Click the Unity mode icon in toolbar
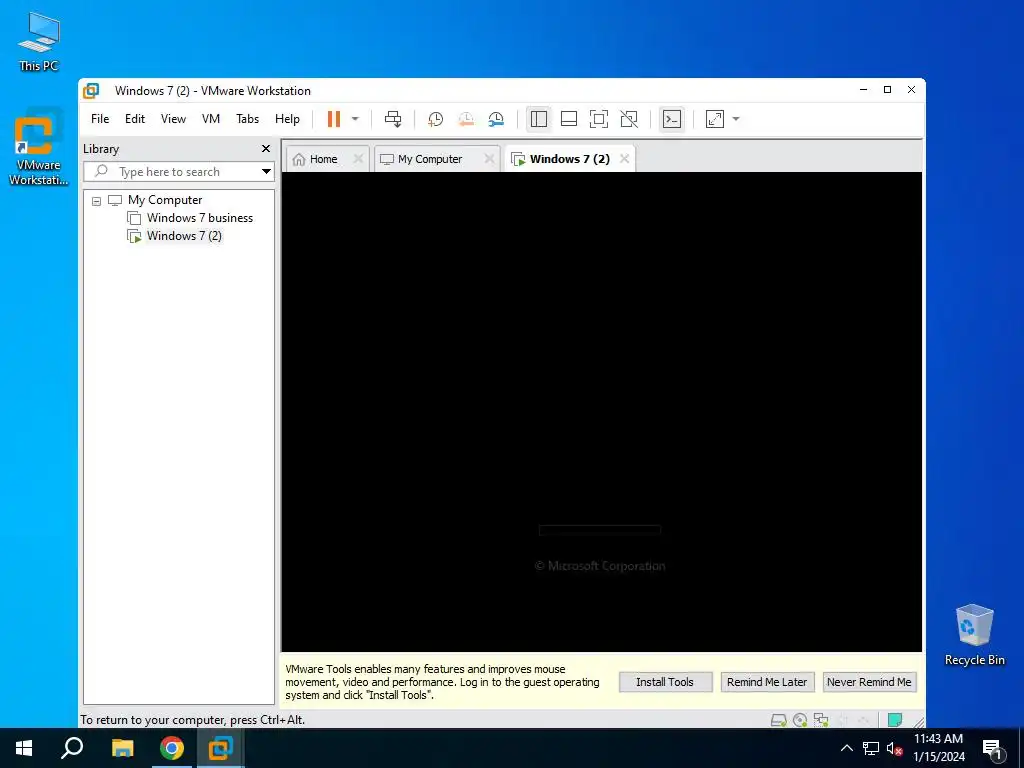The image size is (1024, 768). (x=629, y=119)
